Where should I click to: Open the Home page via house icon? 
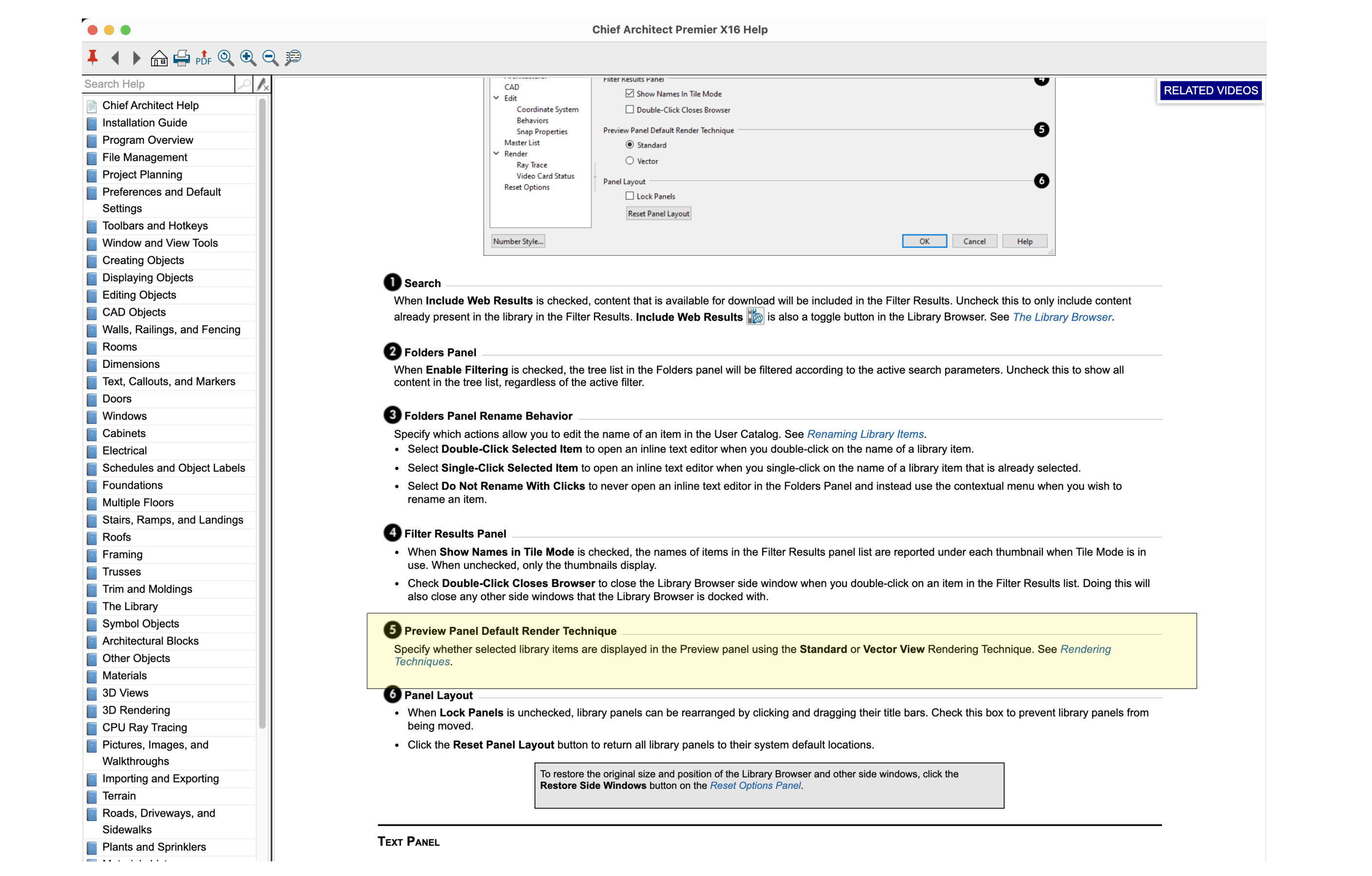[159, 57]
